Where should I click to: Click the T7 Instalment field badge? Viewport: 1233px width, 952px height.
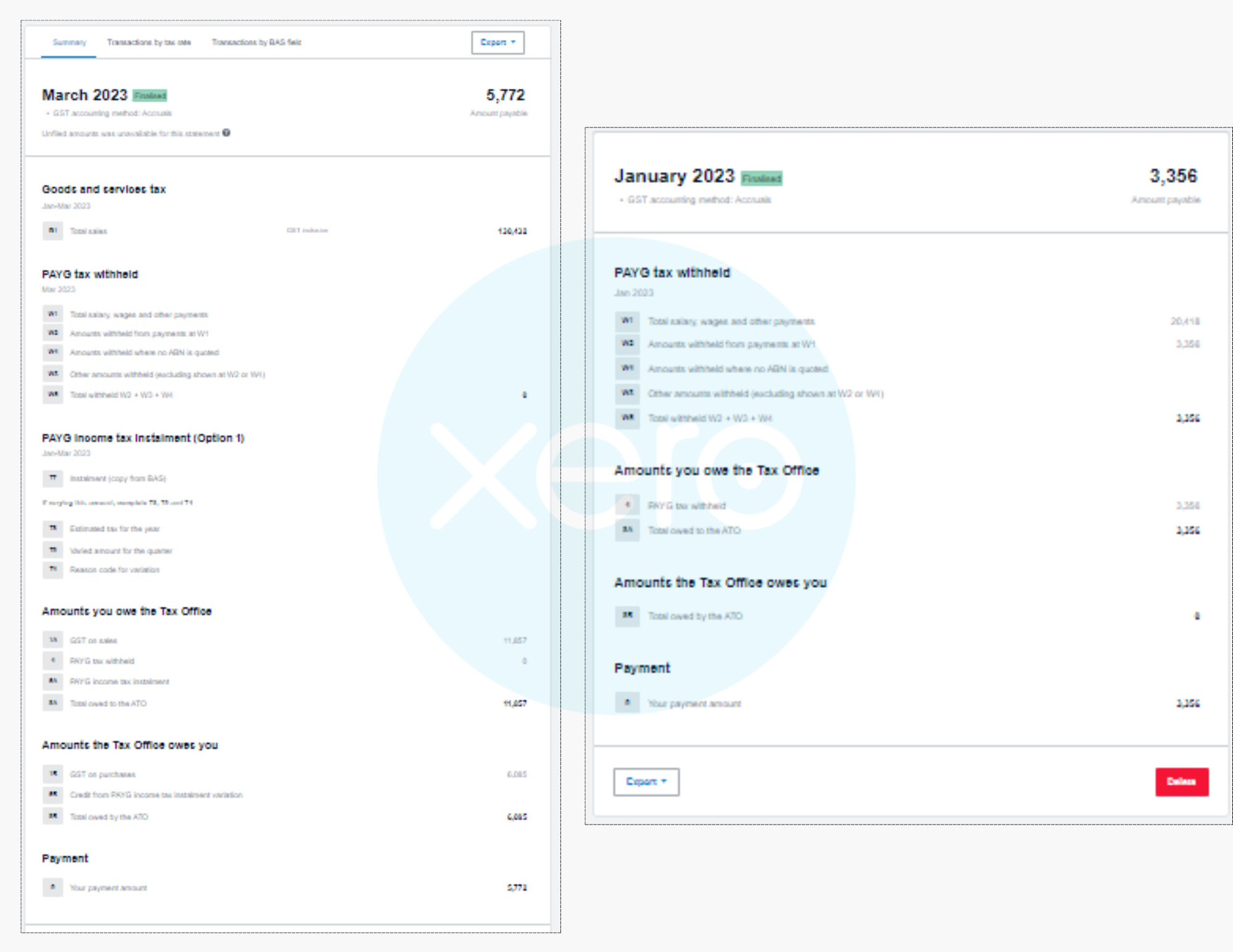[x=52, y=478]
